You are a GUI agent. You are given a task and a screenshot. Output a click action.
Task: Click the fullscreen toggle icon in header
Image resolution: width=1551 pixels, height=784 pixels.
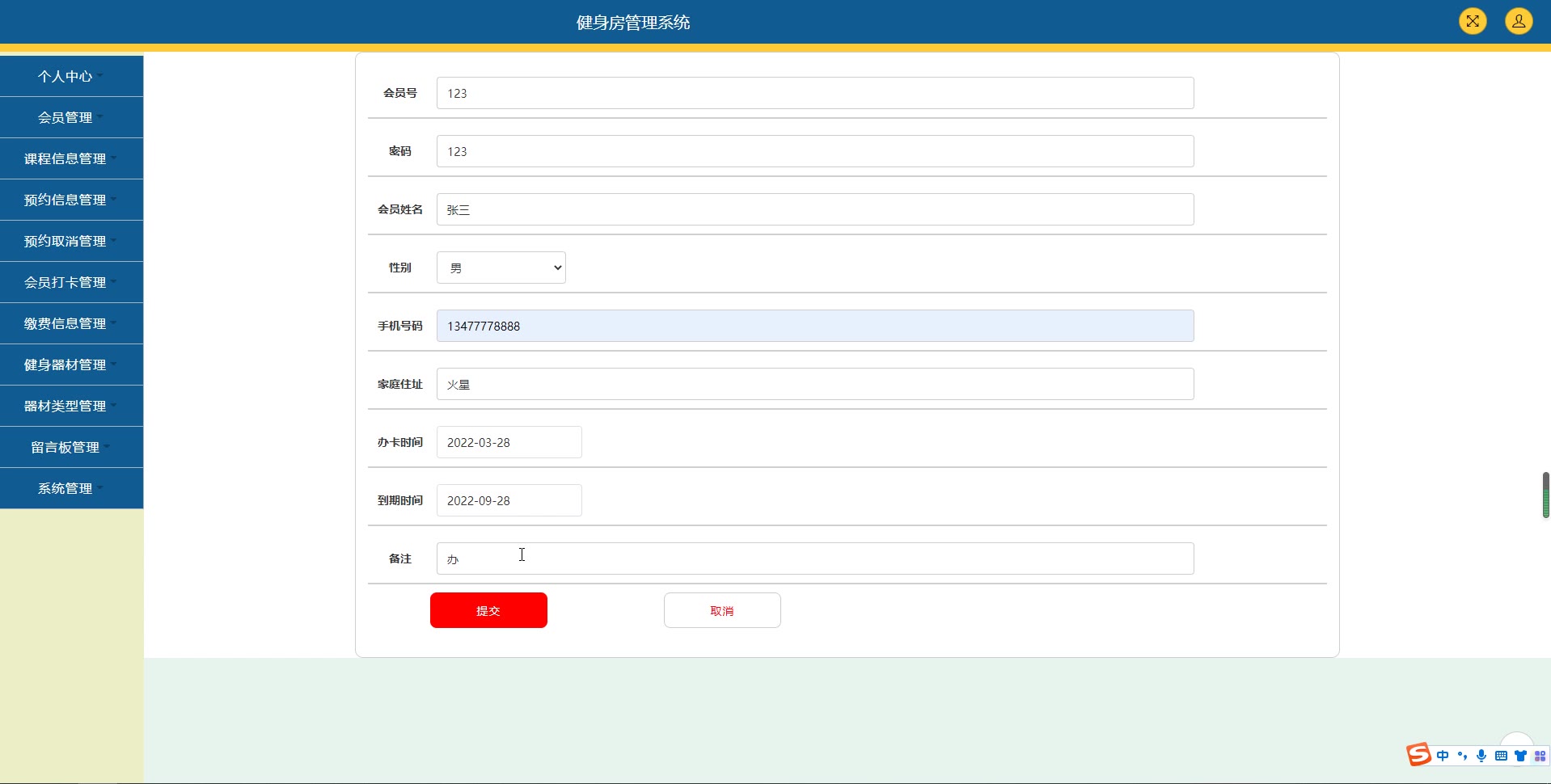pos(1473,21)
